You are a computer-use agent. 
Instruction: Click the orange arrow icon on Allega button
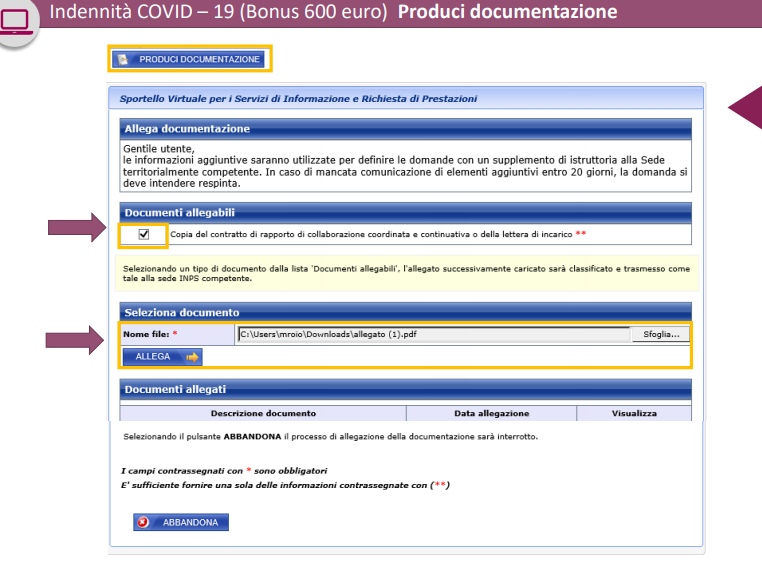[192, 356]
